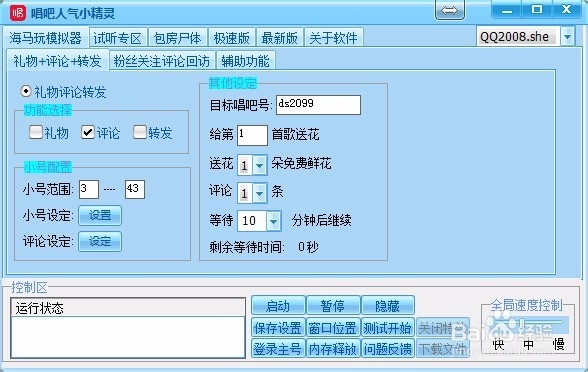Viewport: 588px width, 372px height.
Task: Click the 小号范围 end field showing 43
Action: coord(135,189)
